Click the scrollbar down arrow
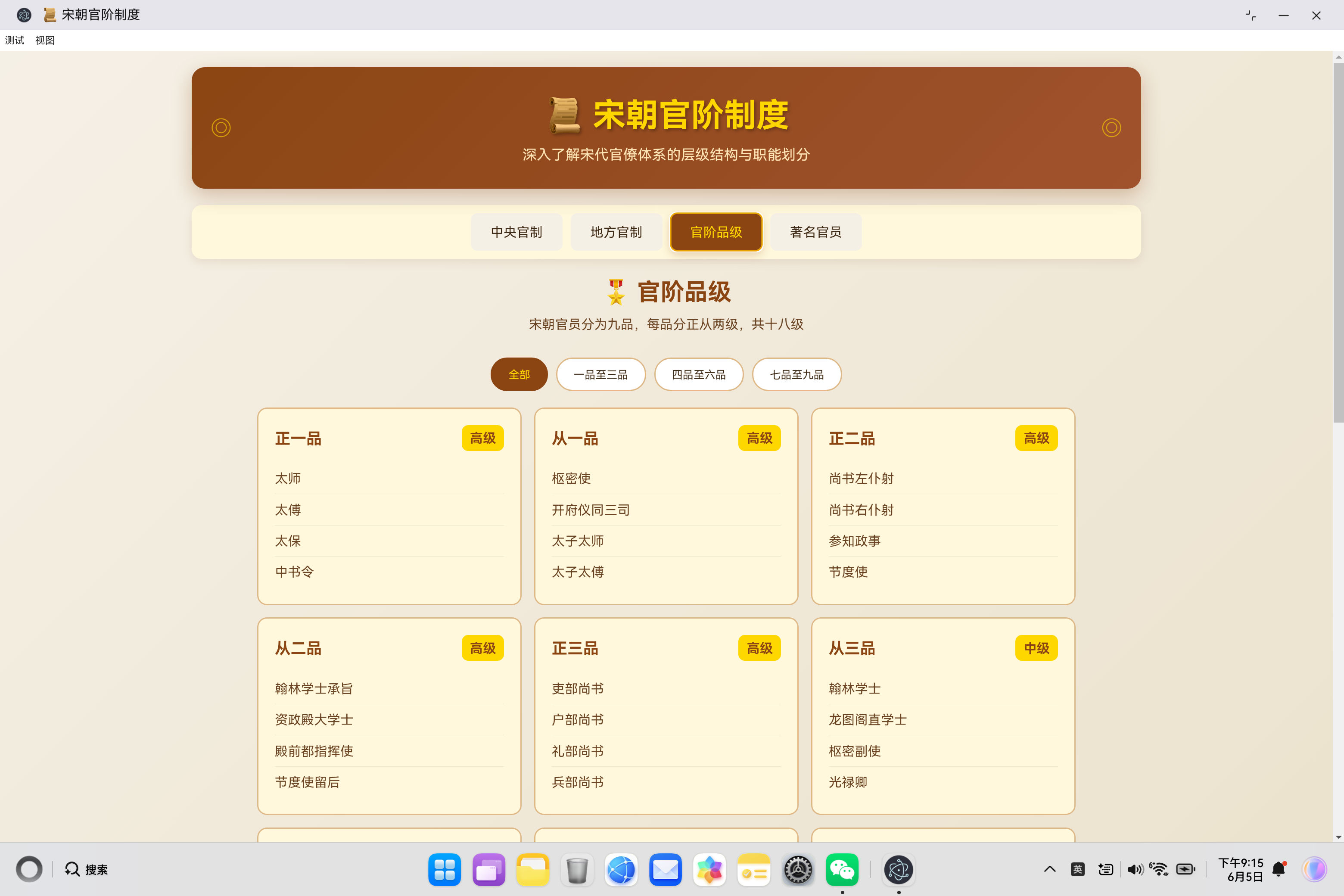Screen dimensions: 1344x896 (1338, 837)
